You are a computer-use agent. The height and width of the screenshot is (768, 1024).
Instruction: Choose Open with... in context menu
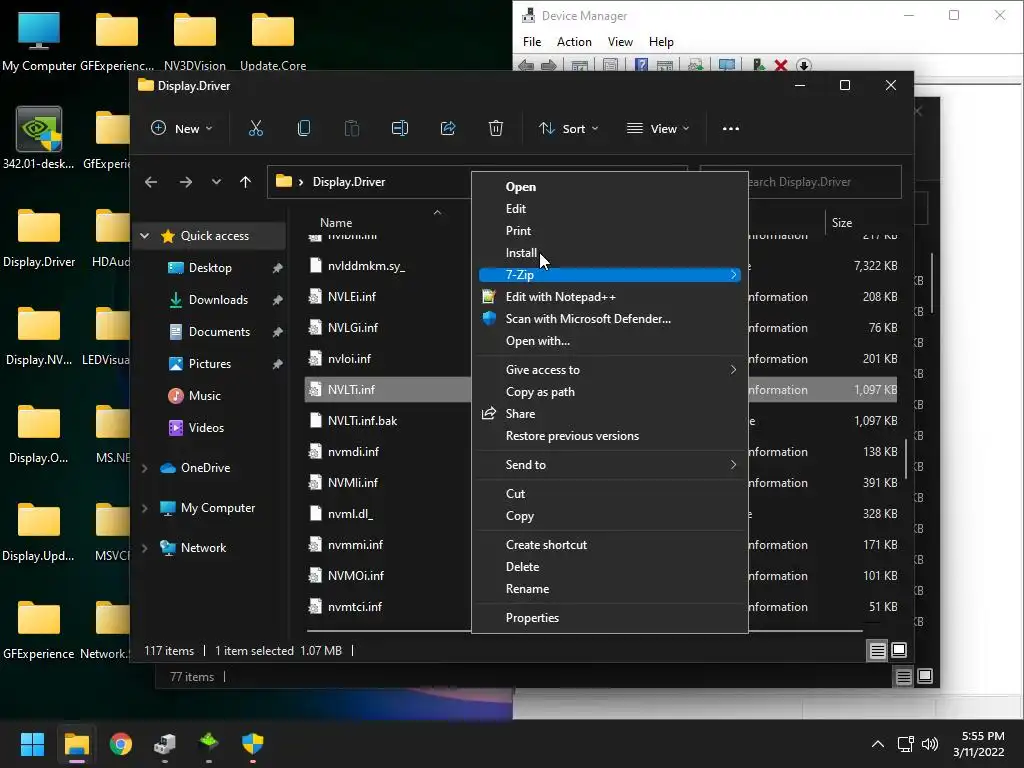pos(610,341)
